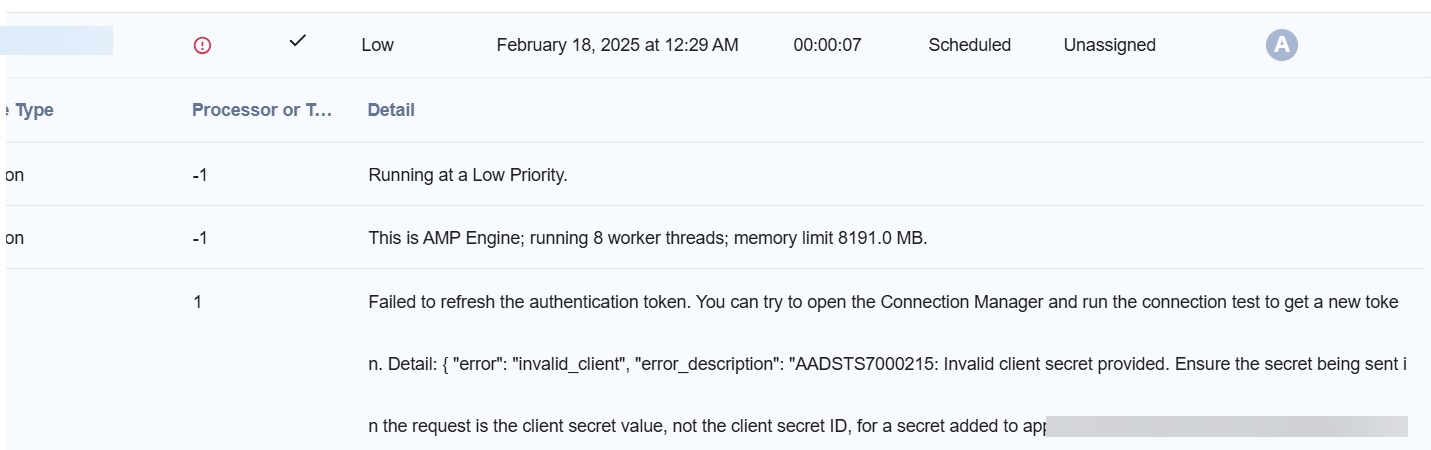
Task: Click the "Scheduled" run type label
Action: coord(969,45)
